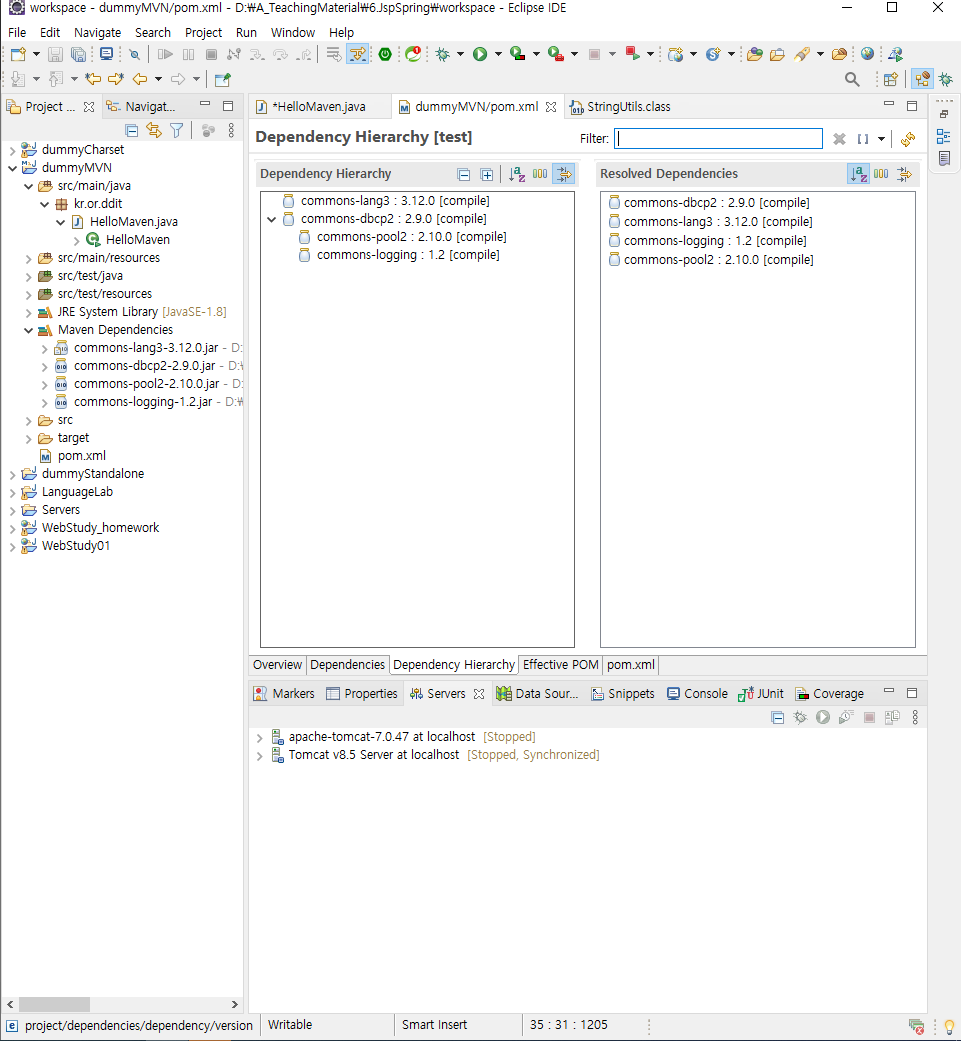961x1041 pixels.
Task: Click the Run External Tools icon
Action: (x=556, y=54)
